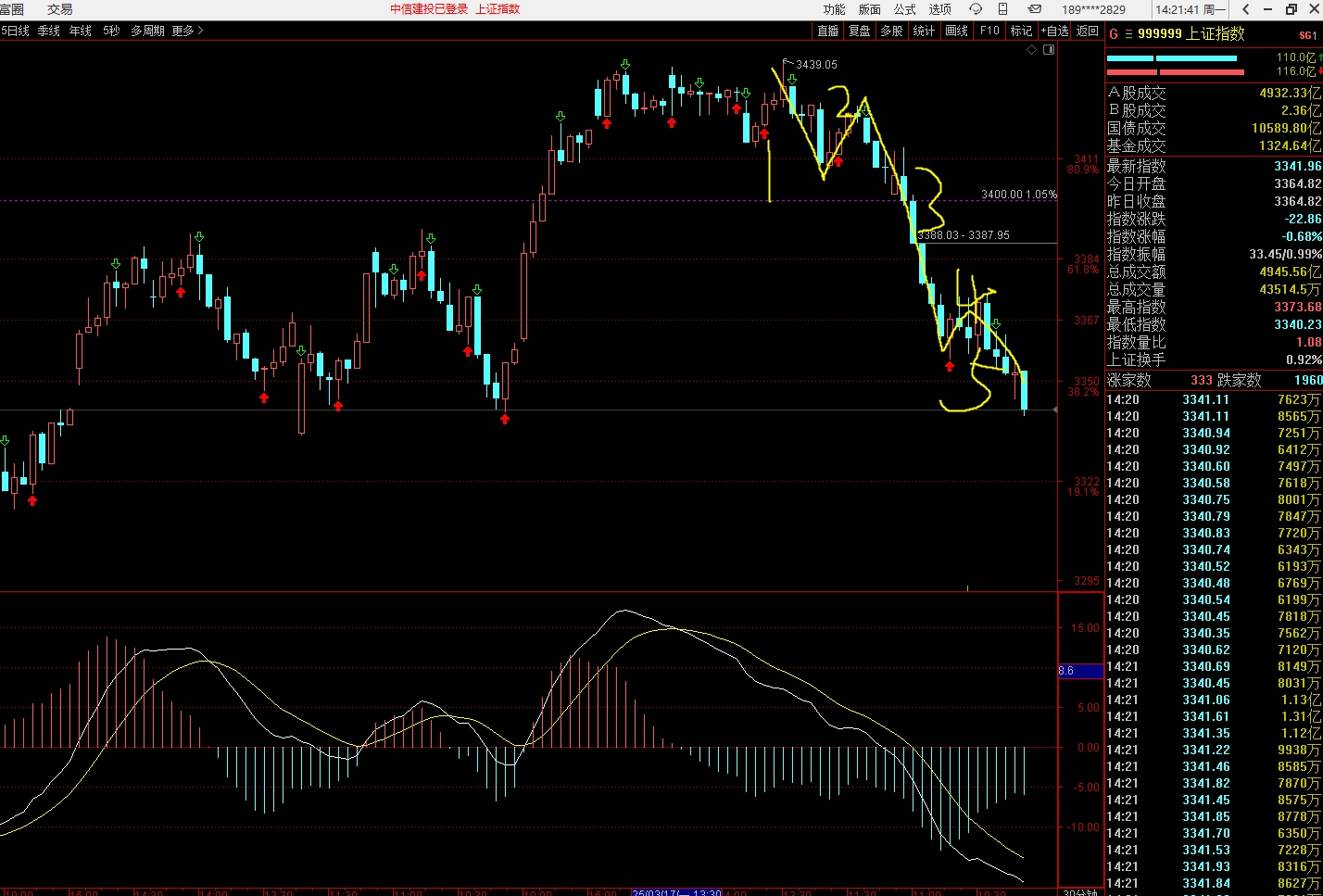This screenshot has height=896, width=1323.
Task: Switch to the 季线 period tab
Action: pos(49,31)
